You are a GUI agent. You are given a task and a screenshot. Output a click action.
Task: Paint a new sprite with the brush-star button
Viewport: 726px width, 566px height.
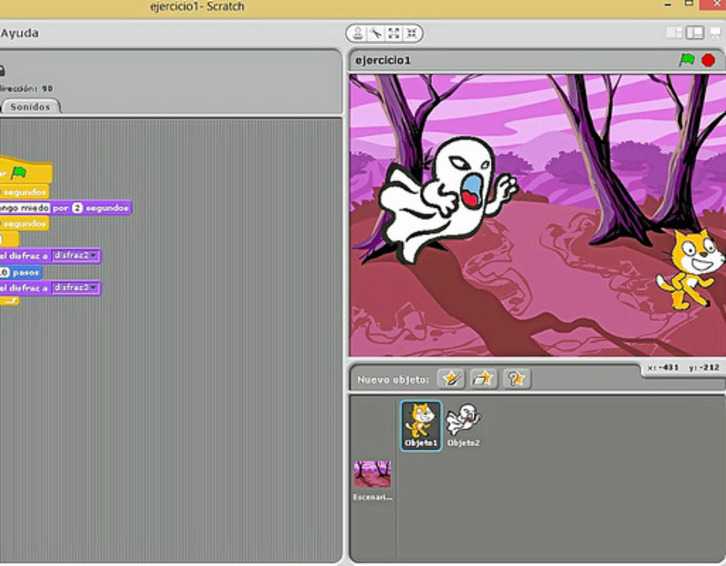452,379
